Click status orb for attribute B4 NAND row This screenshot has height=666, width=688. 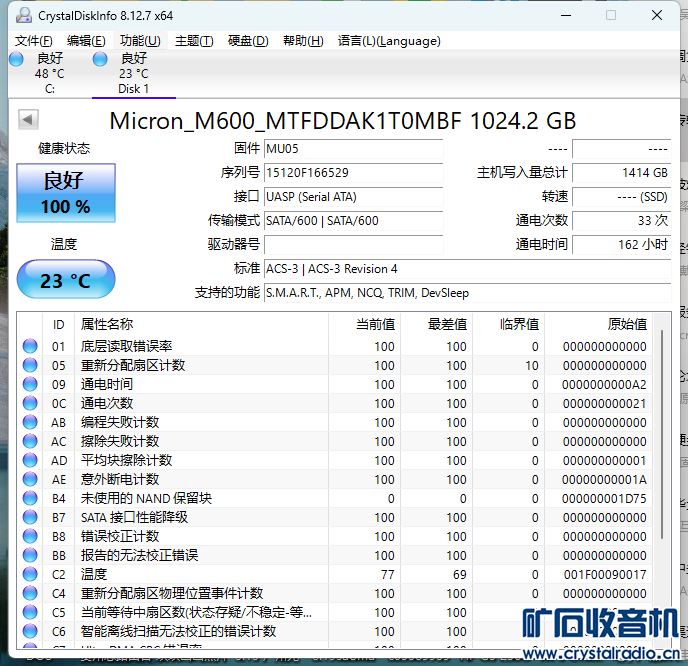[x=30, y=499]
